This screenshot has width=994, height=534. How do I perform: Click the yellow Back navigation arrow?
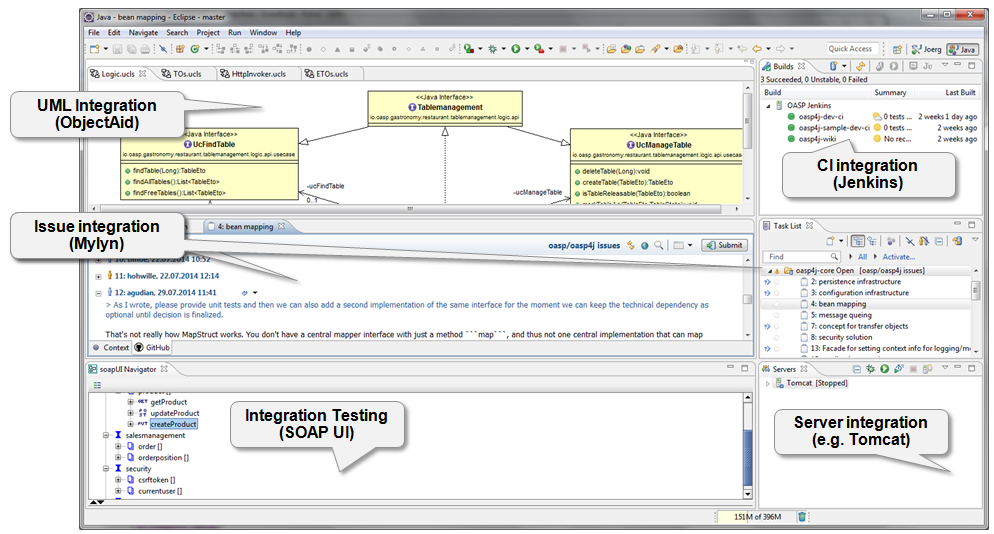pyautogui.click(x=757, y=49)
